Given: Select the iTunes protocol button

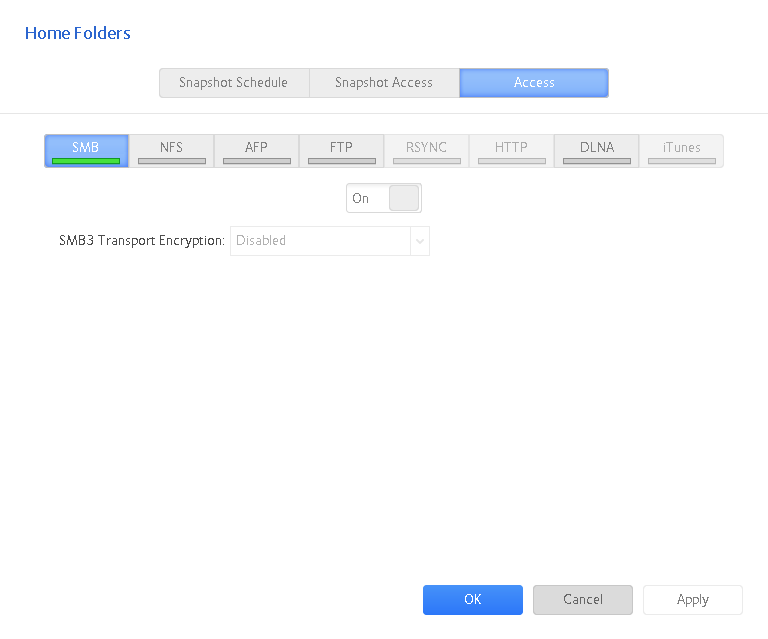Looking at the screenshot, I should tap(681, 150).
